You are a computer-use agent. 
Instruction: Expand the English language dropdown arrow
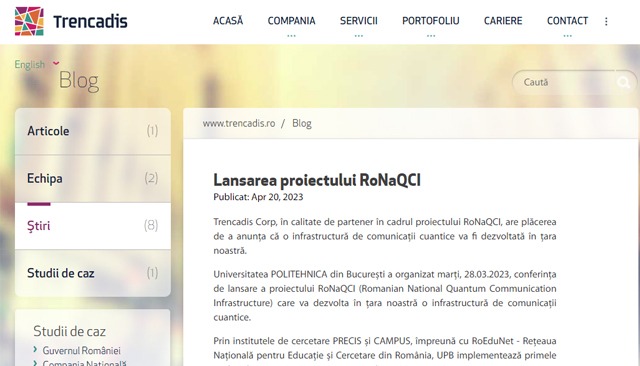(56, 63)
